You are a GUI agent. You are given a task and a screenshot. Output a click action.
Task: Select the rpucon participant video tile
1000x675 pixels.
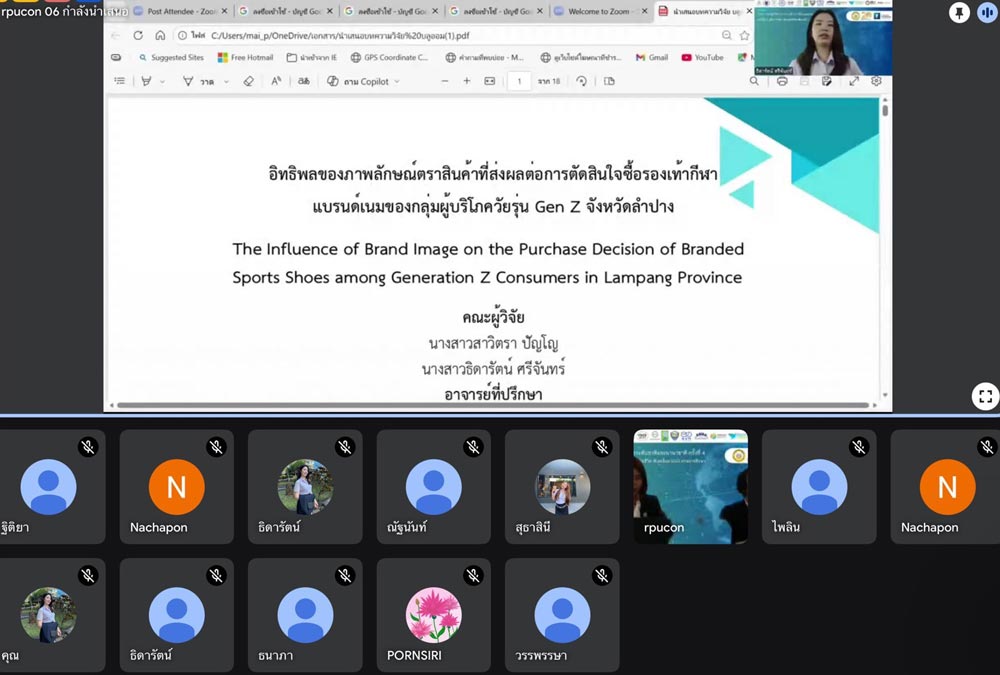point(690,487)
